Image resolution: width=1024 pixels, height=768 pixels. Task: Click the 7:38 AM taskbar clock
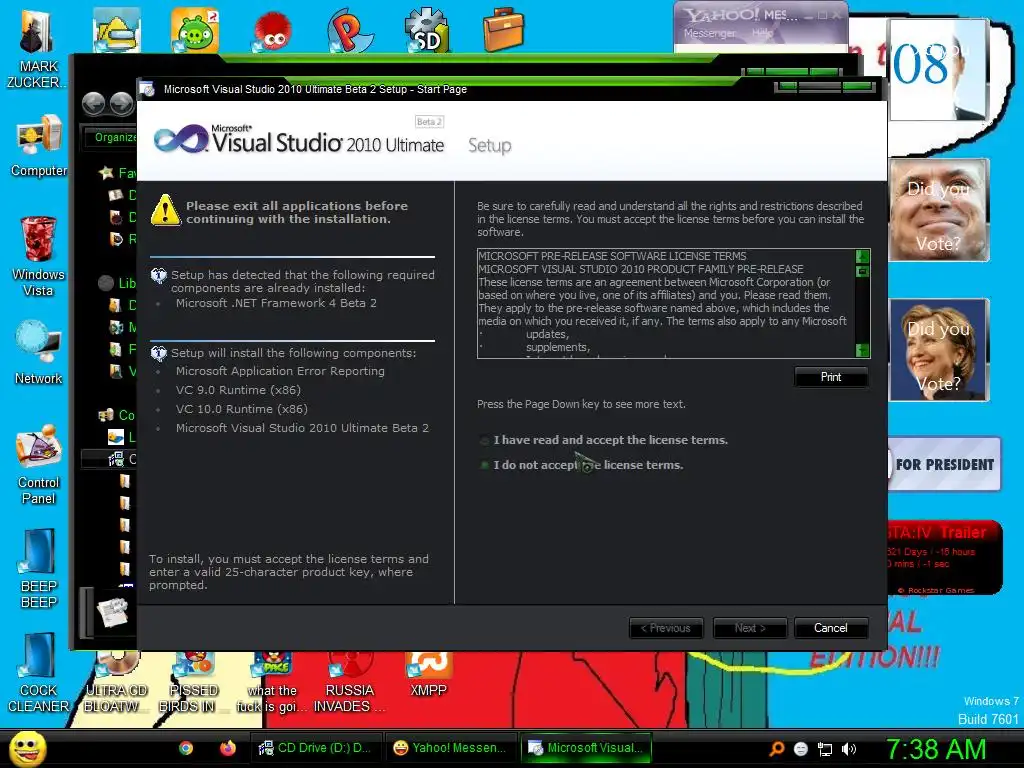coord(935,750)
